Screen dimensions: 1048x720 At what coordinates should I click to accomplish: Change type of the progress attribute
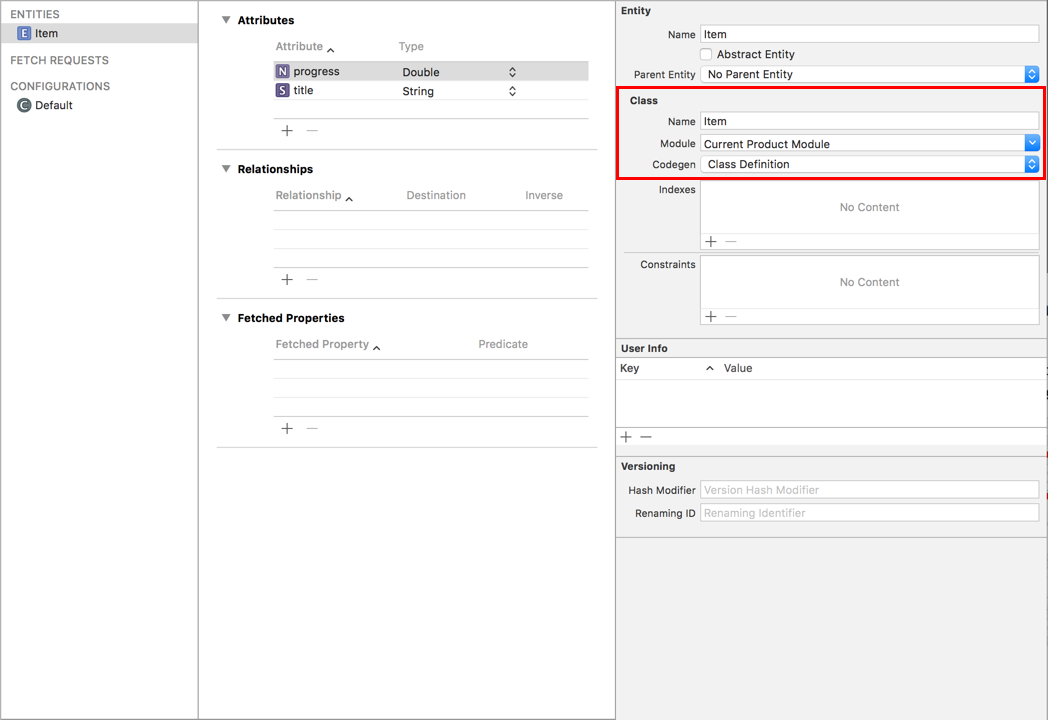click(x=512, y=72)
